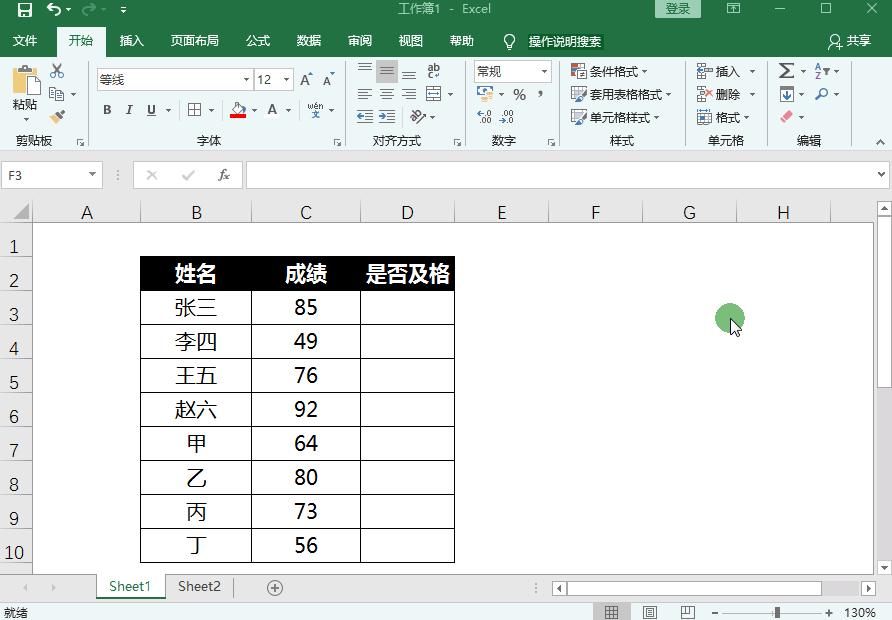The image size is (892, 620).
Task: Click the AutoSum sigma icon
Action: (786, 71)
